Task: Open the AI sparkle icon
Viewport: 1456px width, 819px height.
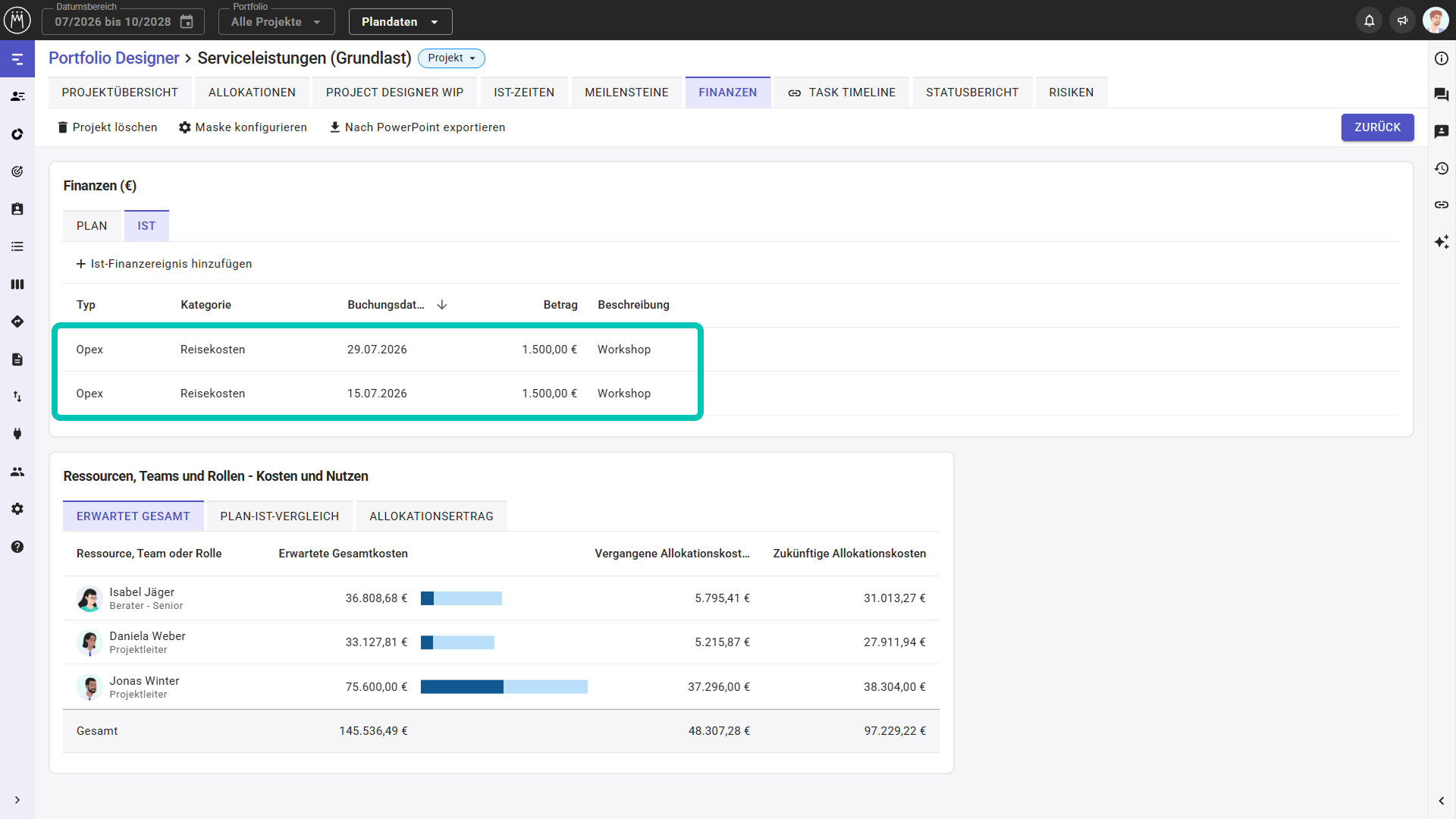Action: pos(1442,242)
